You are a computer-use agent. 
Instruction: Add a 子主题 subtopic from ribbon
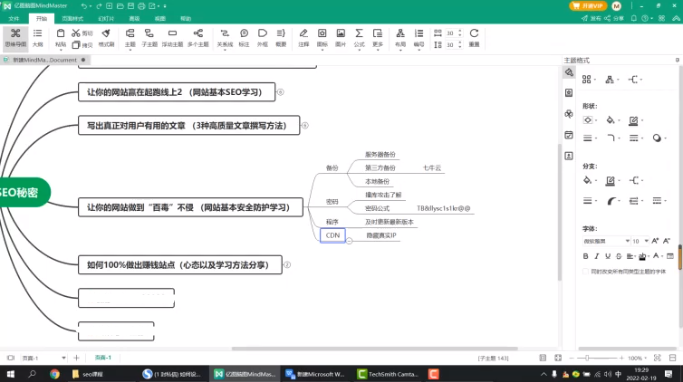point(149,38)
